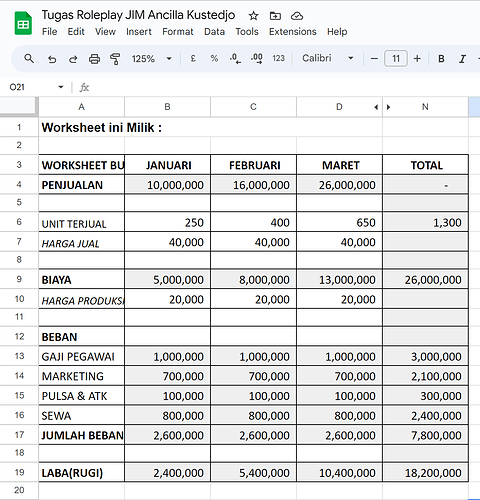This screenshot has width=480, height=500.
Task: Expand the Name box dropdown arrow
Action: pyautogui.click(x=61, y=87)
